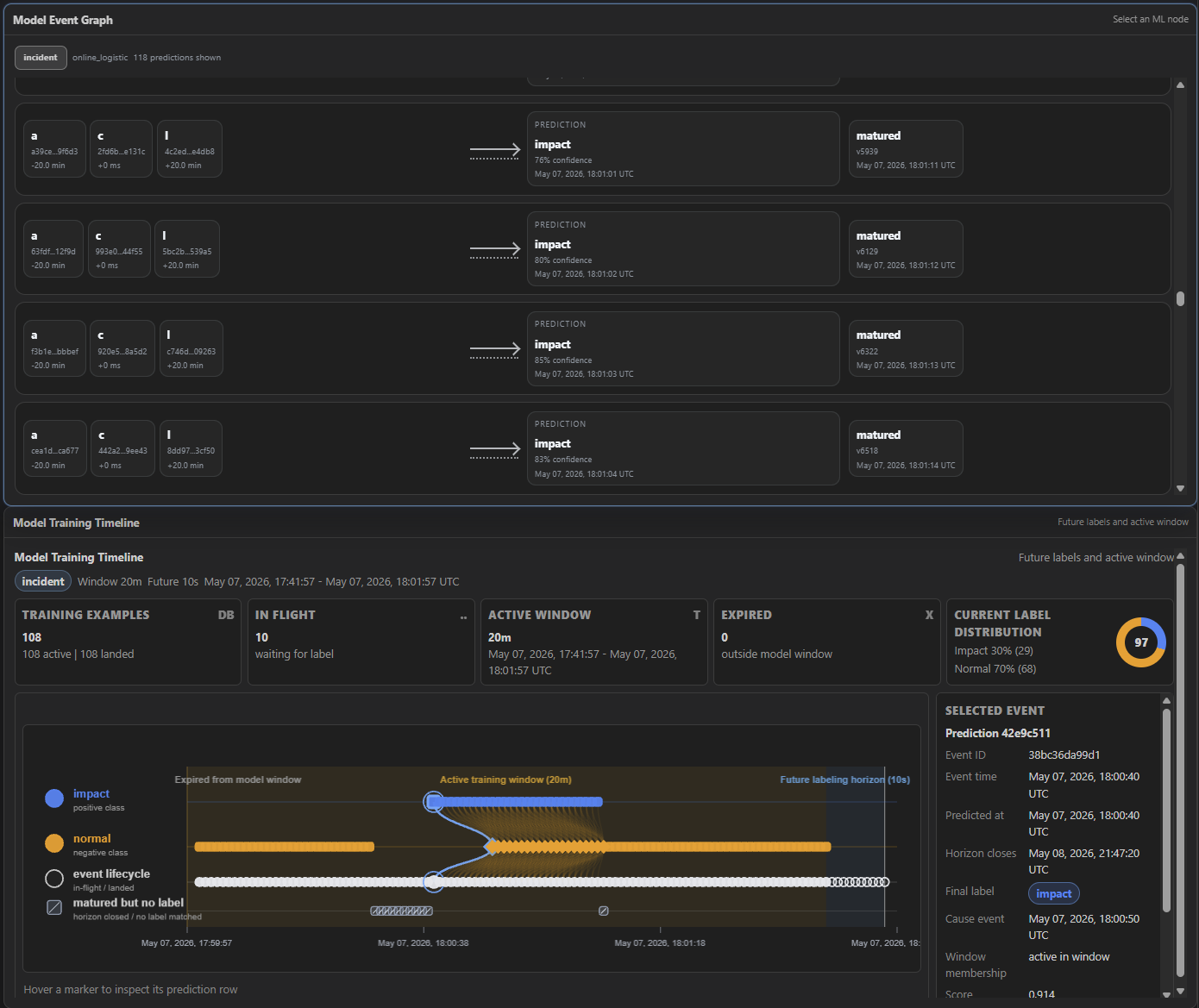Viewport: 1199px width, 1008px height.
Task: Select the matured node v6129
Action: pos(906,249)
